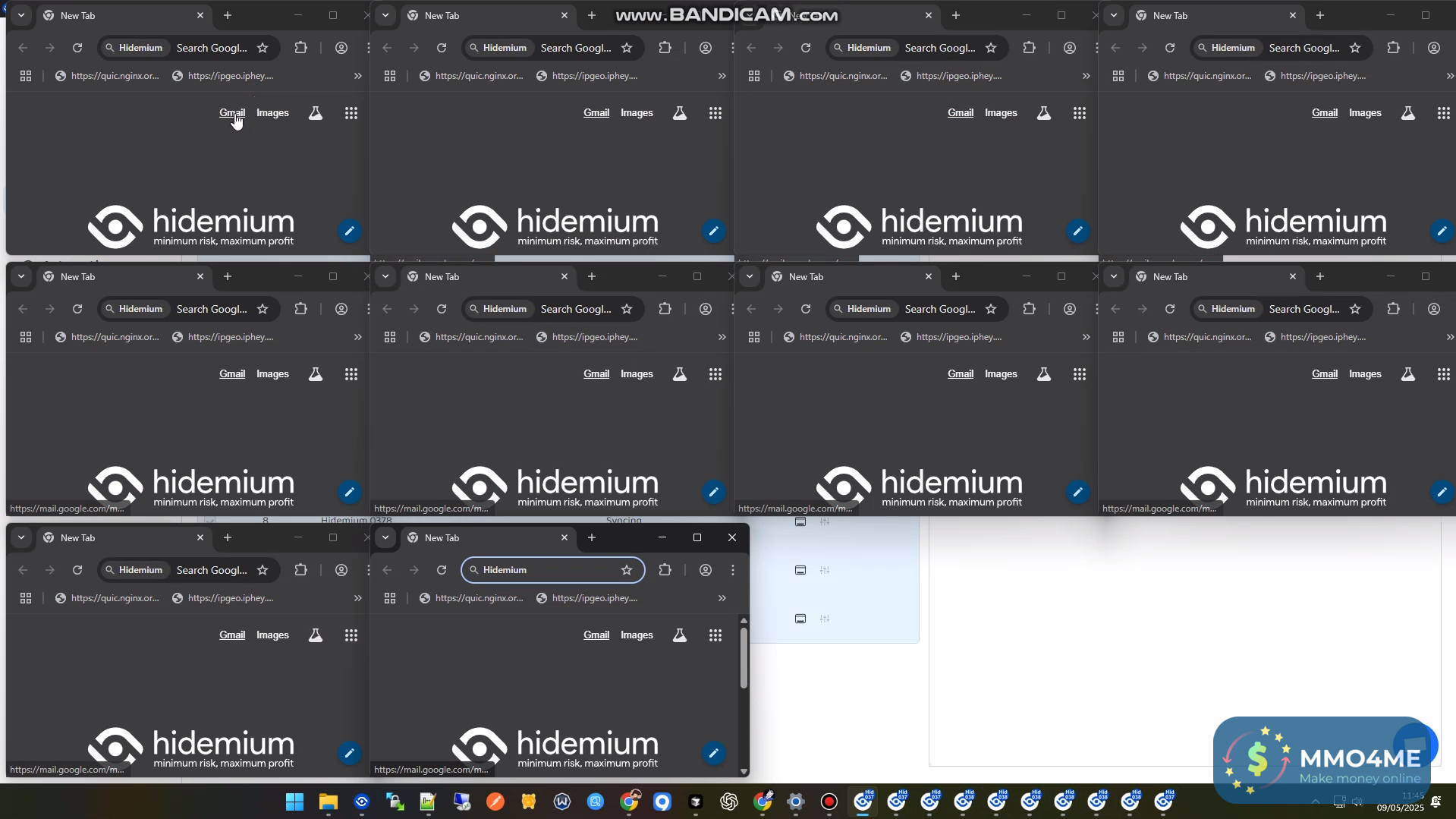This screenshot has height=819, width=1456.
Task: Open Google apps grid in second top-row window
Action: tap(715, 113)
